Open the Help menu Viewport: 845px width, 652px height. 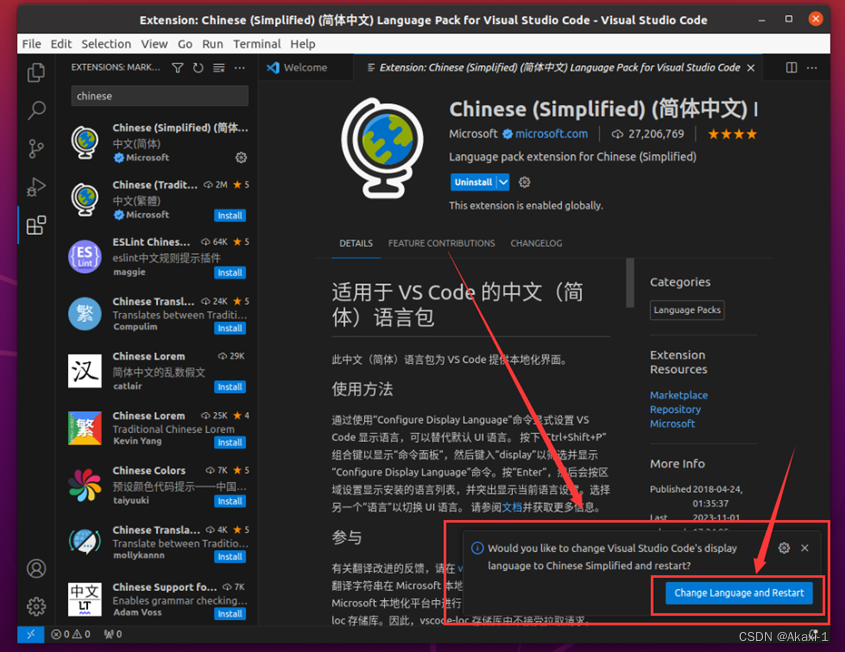click(302, 44)
